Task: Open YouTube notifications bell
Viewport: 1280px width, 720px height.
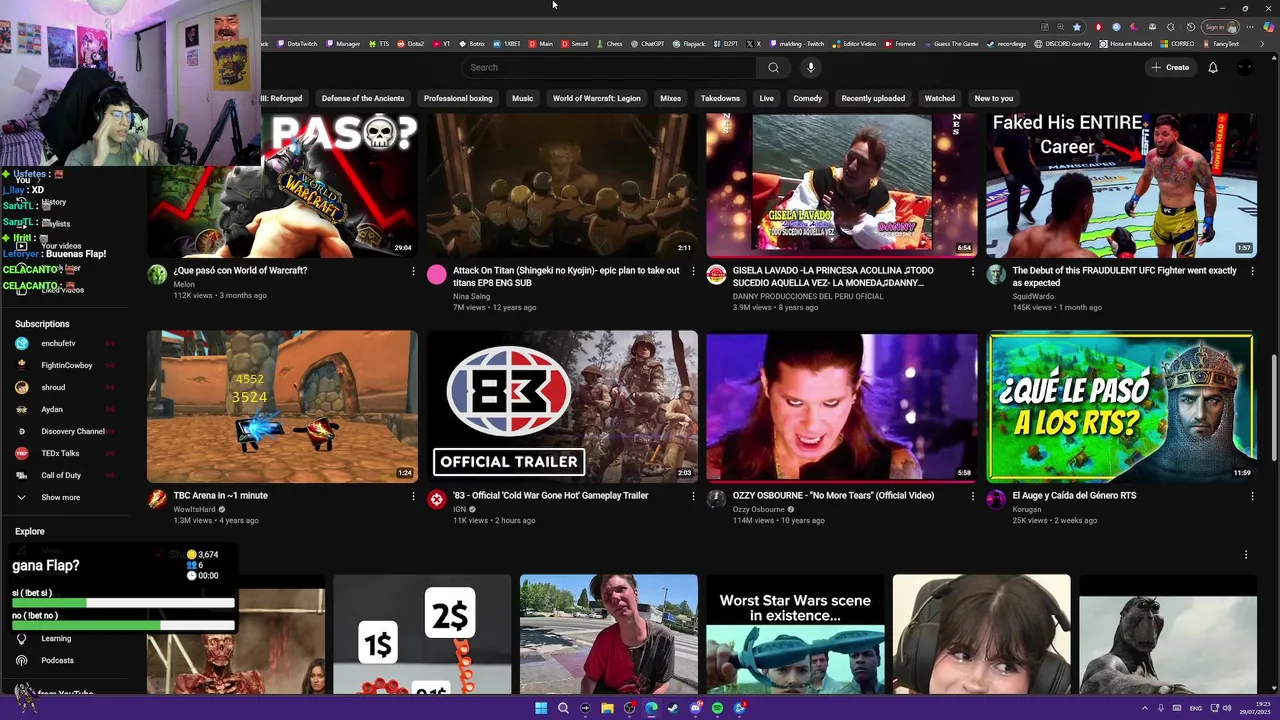Action: click(x=1213, y=67)
